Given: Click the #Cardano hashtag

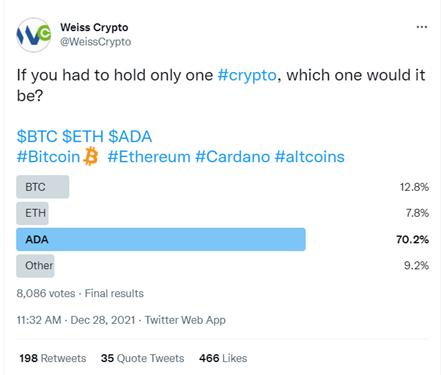Looking at the screenshot, I should tap(233, 157).
